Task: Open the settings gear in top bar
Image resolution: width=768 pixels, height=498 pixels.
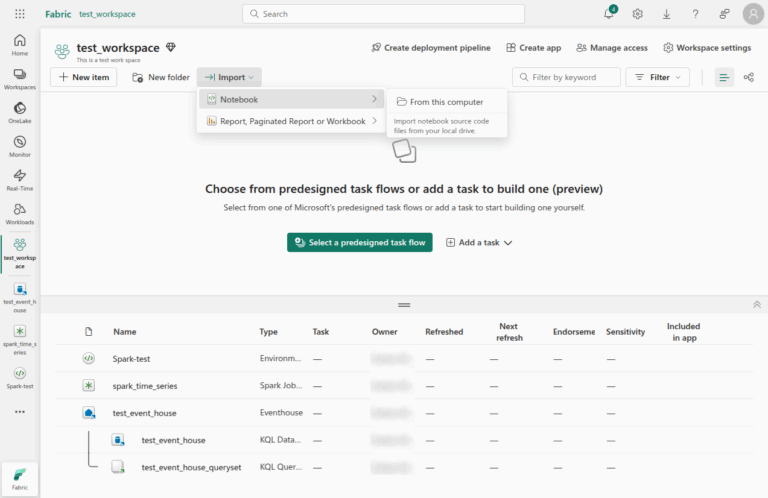Action: [637, 14]
